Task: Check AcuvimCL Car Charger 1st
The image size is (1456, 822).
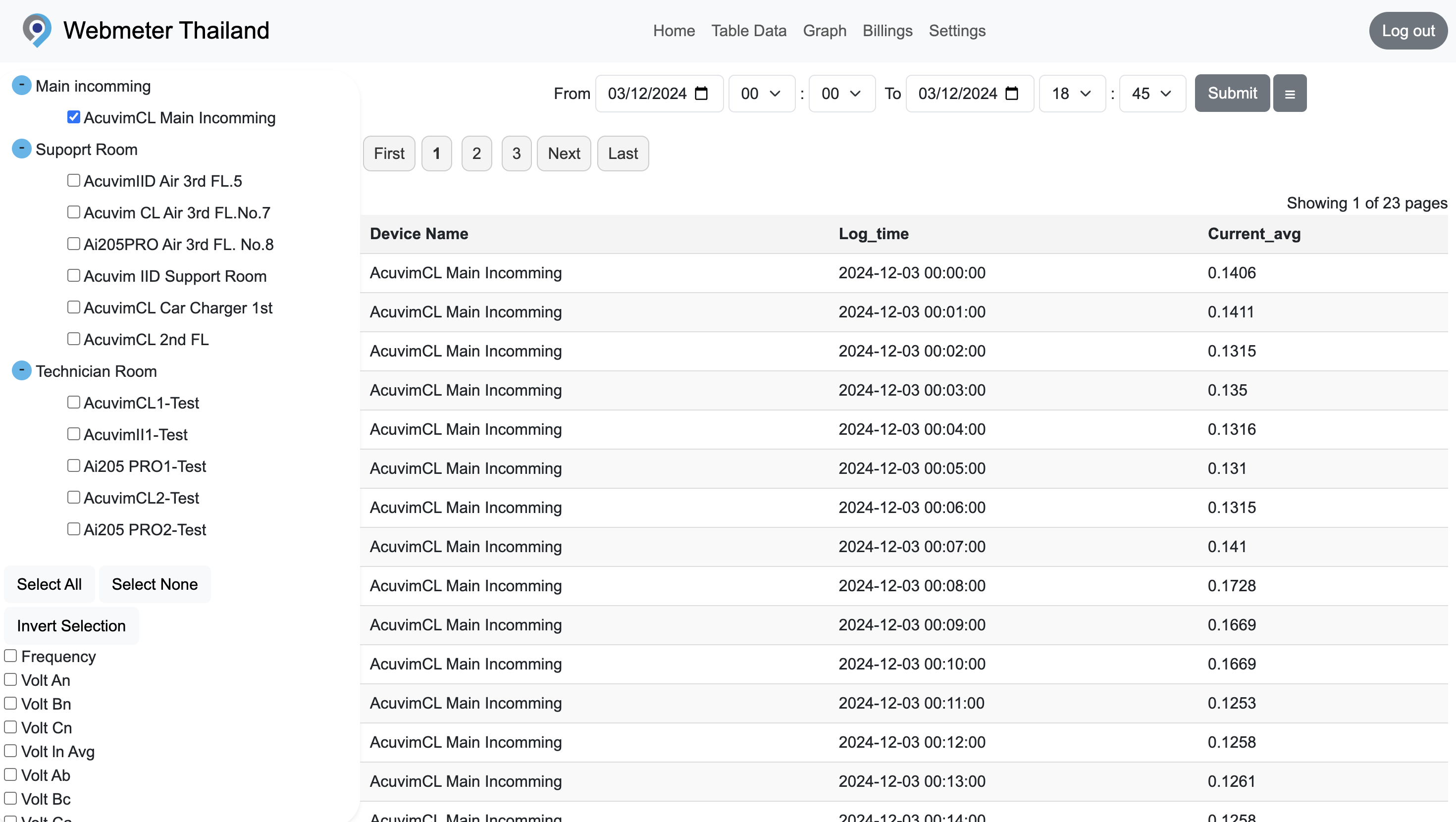Action: tap(73, 307)
